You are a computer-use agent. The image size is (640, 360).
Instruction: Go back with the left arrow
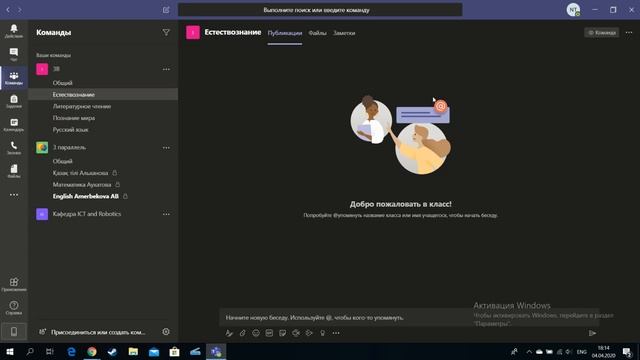[x=8, y=10]
